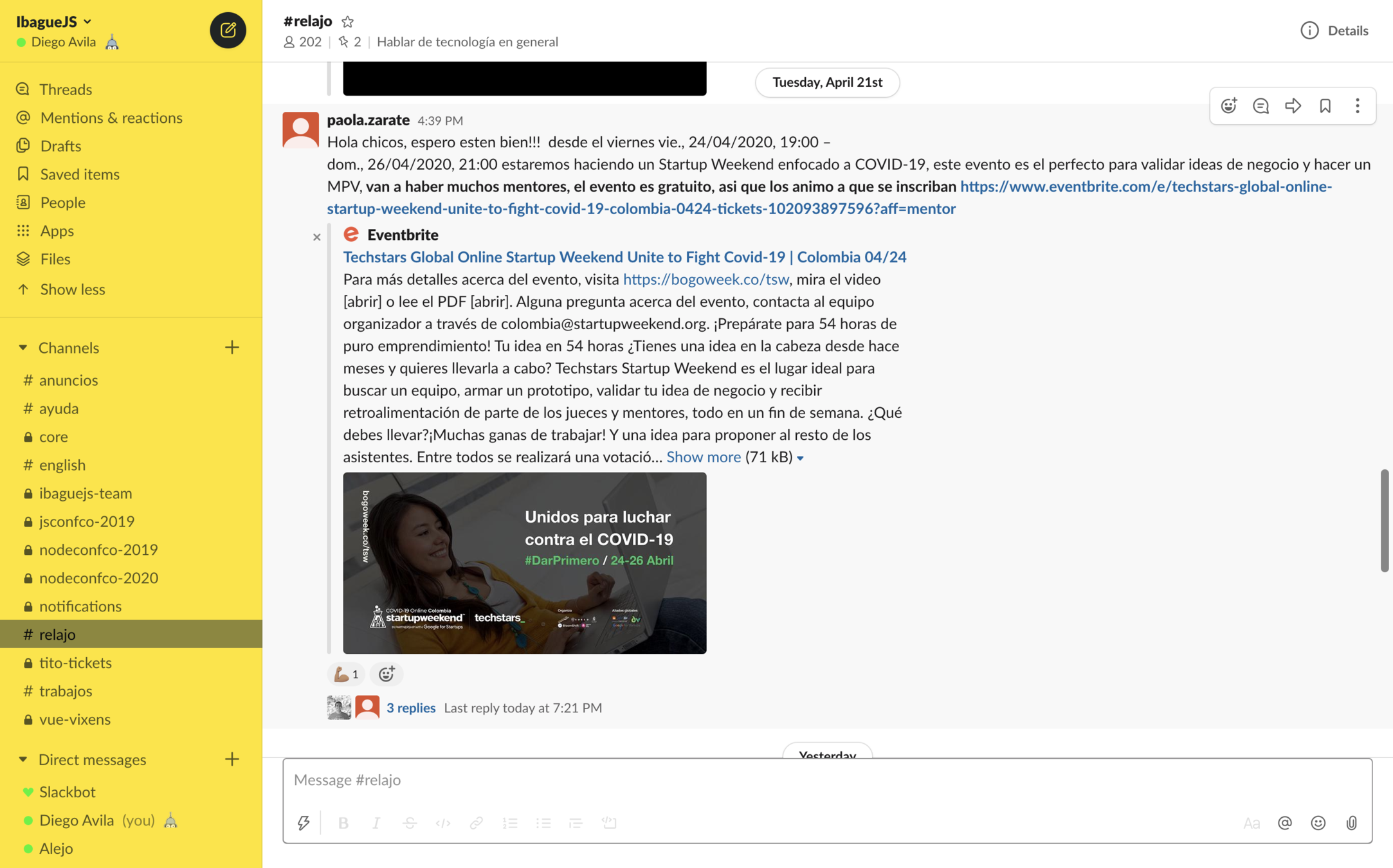1393x868 pixels.
Task: Collapse the Channels section
Action: click(x=23, y=347)
